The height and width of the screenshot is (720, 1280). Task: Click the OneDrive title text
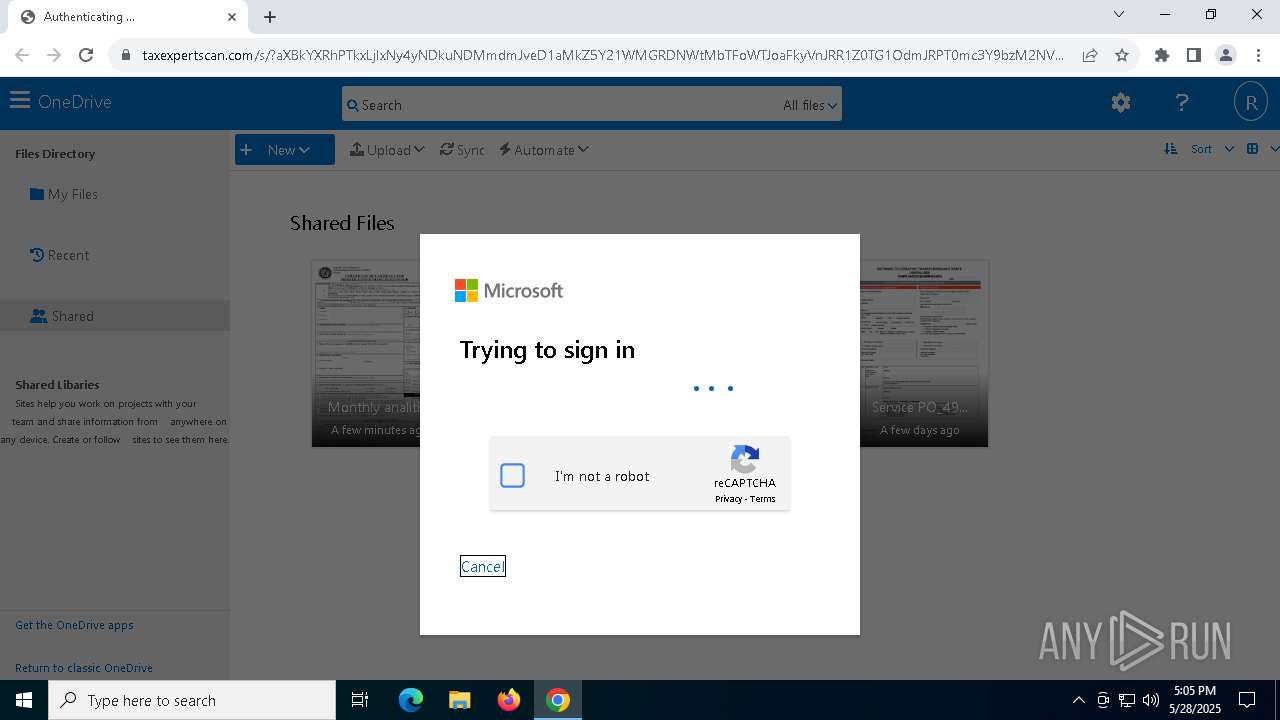point(75,101)
